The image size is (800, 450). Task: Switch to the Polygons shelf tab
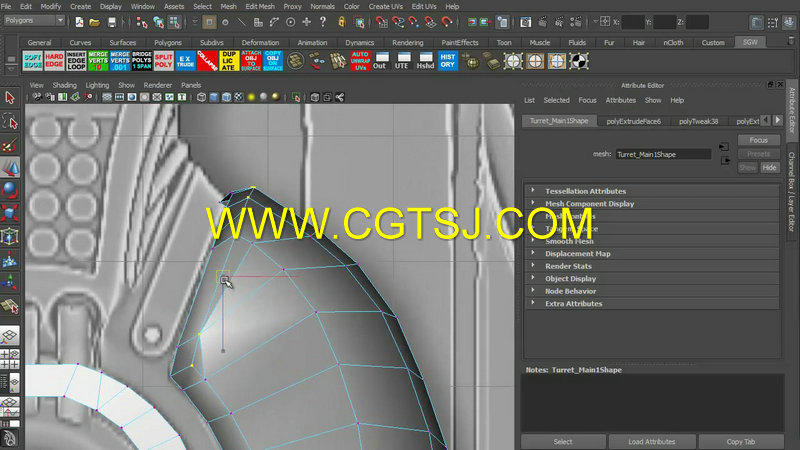point(167,42)
